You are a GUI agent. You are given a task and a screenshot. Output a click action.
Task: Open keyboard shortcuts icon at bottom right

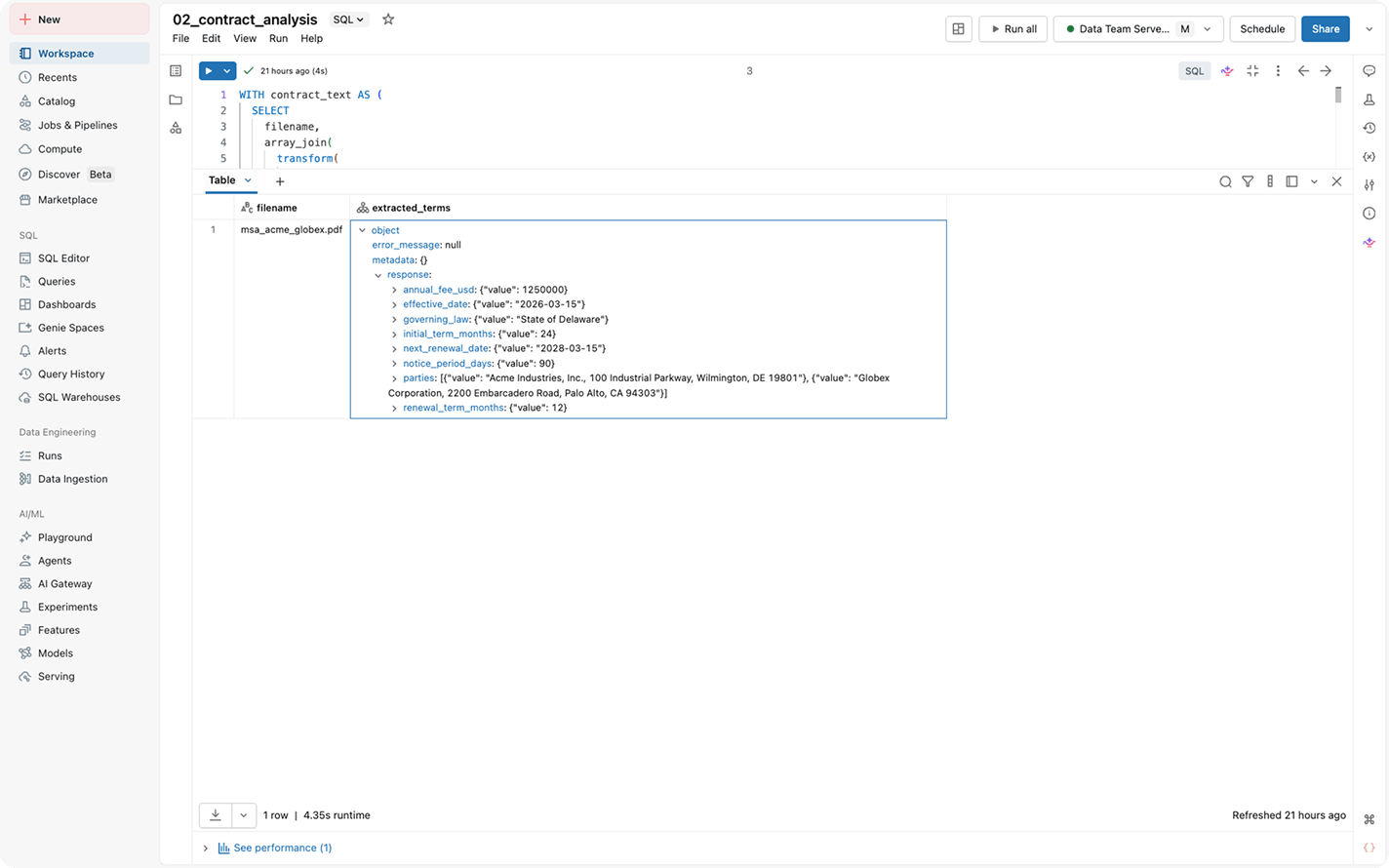click(1369, 819)
